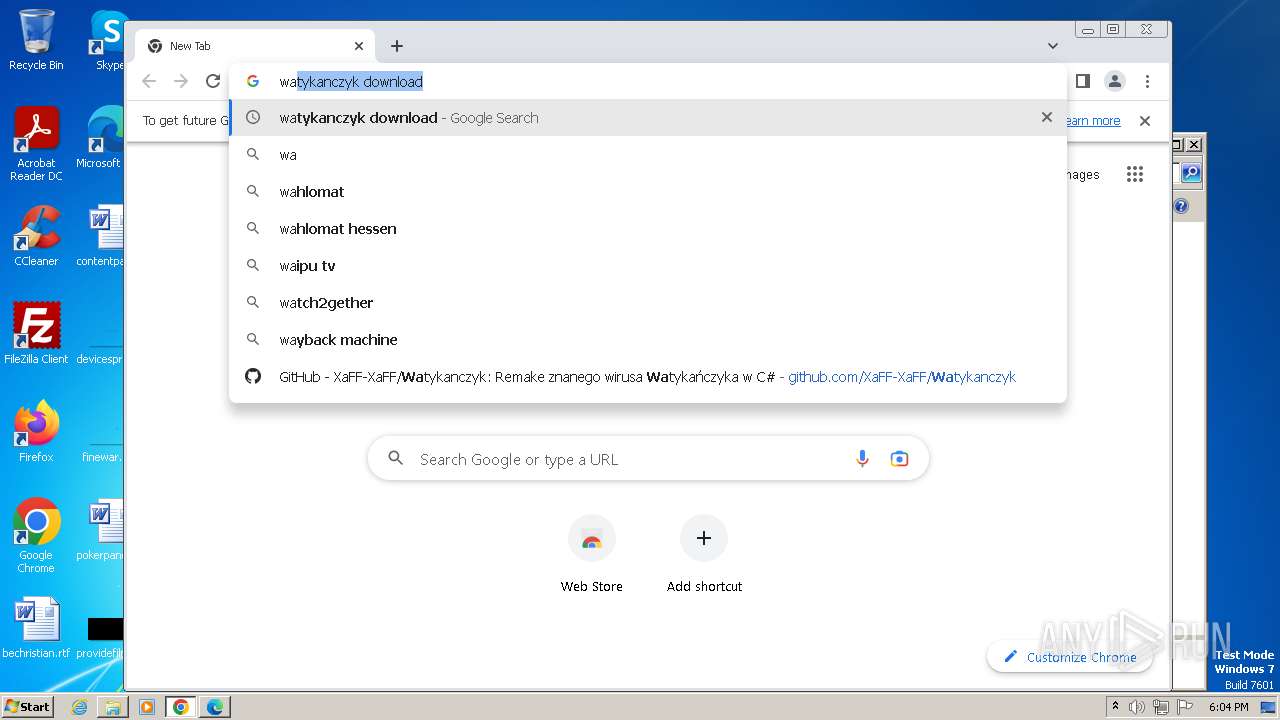
Task: Choose the 'wahlomat hessen' suggestion
Action: coord(648,228)
